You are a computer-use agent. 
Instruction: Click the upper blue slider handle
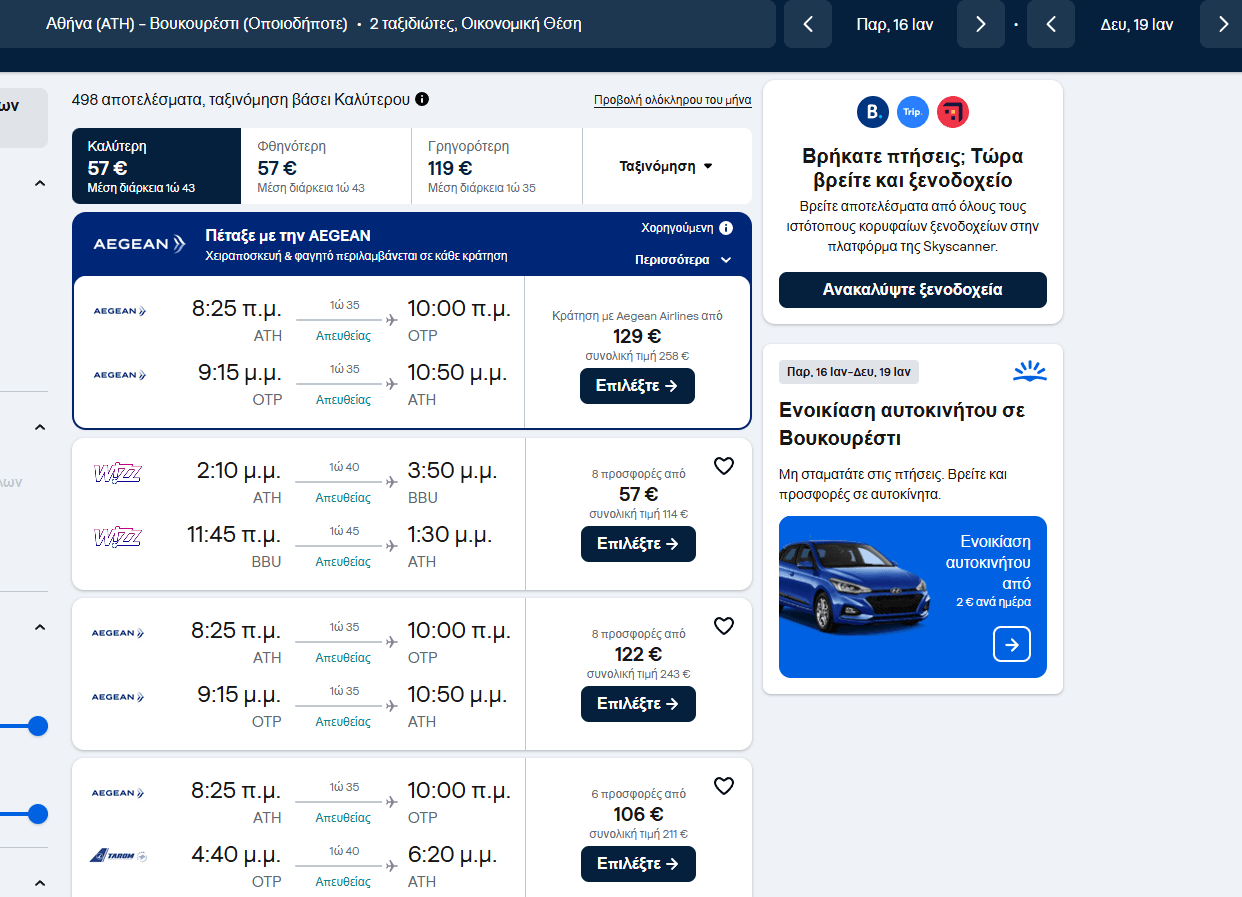pyautogui.click(x=38, y=726)
